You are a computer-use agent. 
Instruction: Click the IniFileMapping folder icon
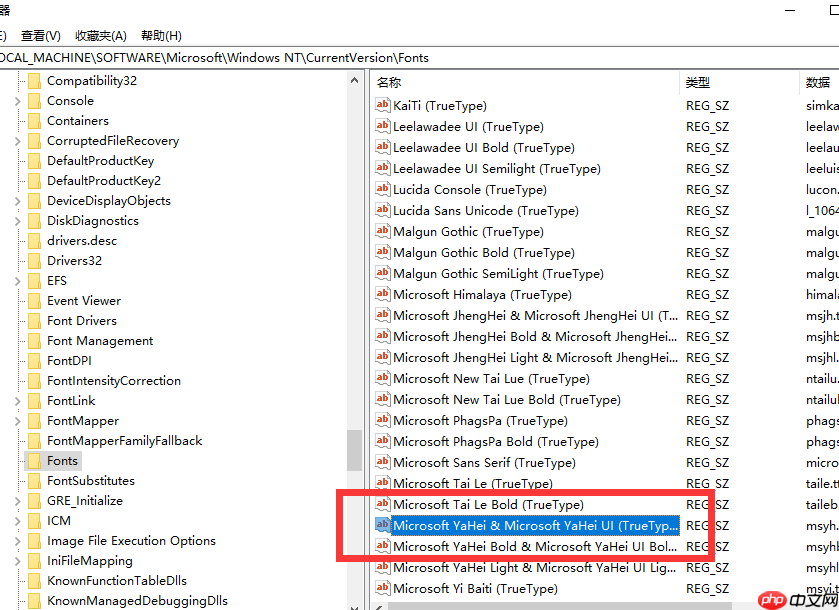[x=34, y=561]
